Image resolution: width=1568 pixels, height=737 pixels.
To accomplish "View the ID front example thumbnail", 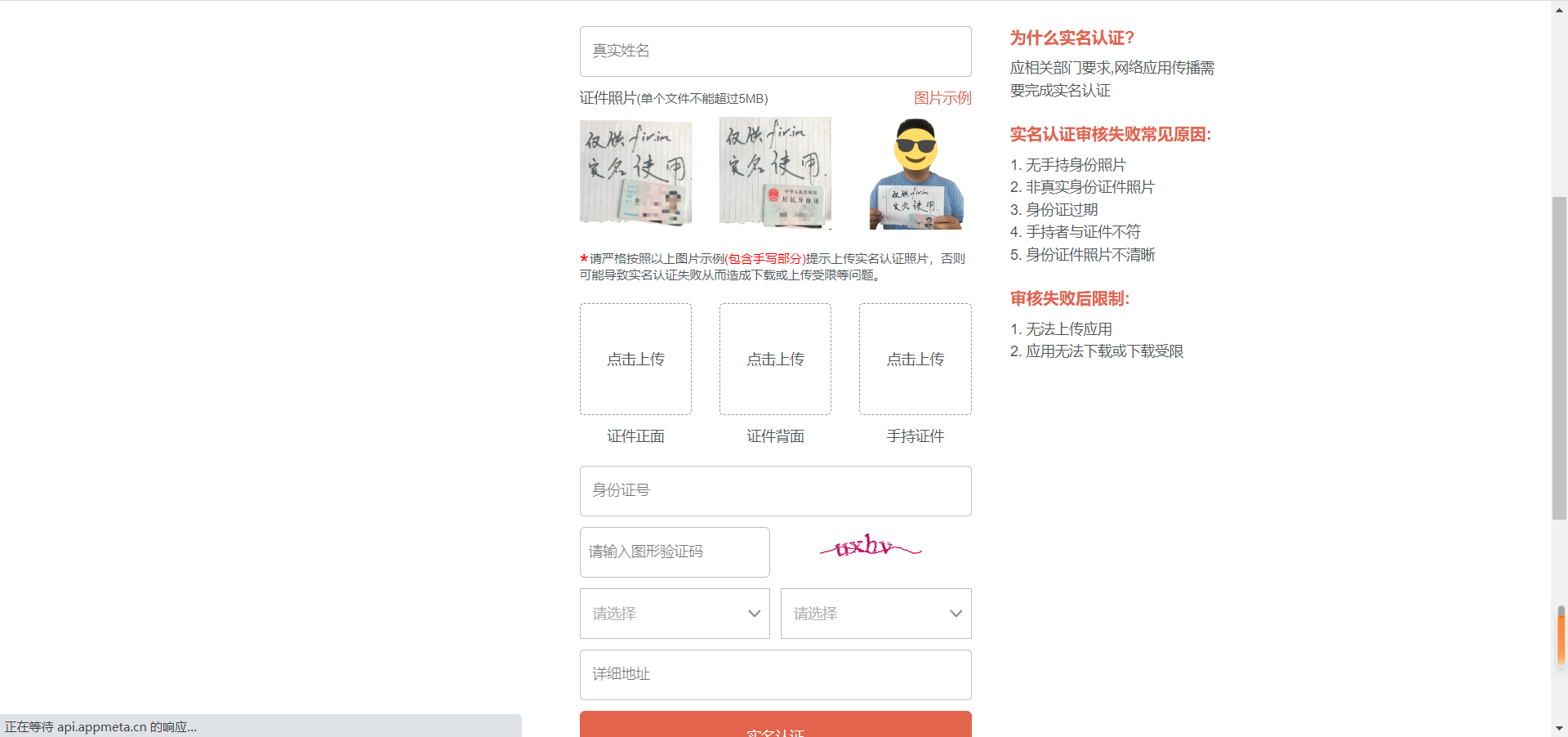I will [x=635, y=172].
